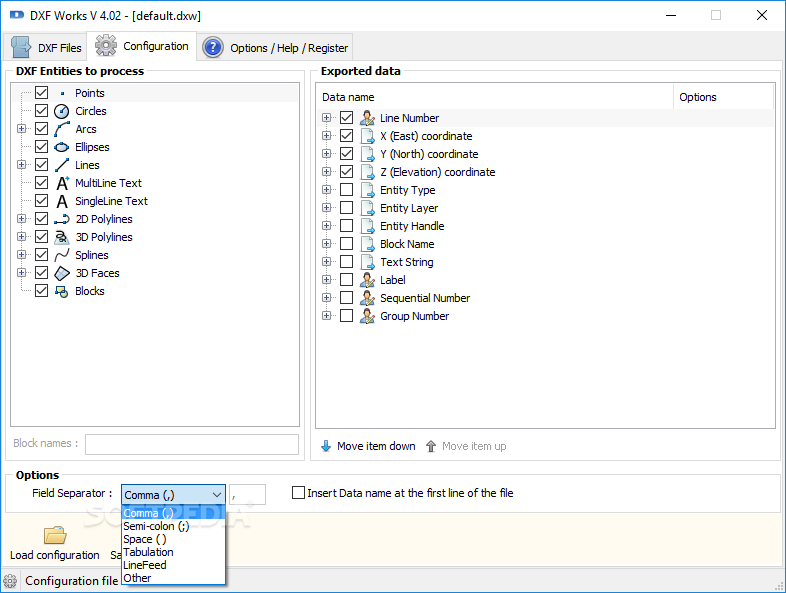
Task: Expand the Arcs tree node
Action: pyautogui.click(x=22, y=129)
